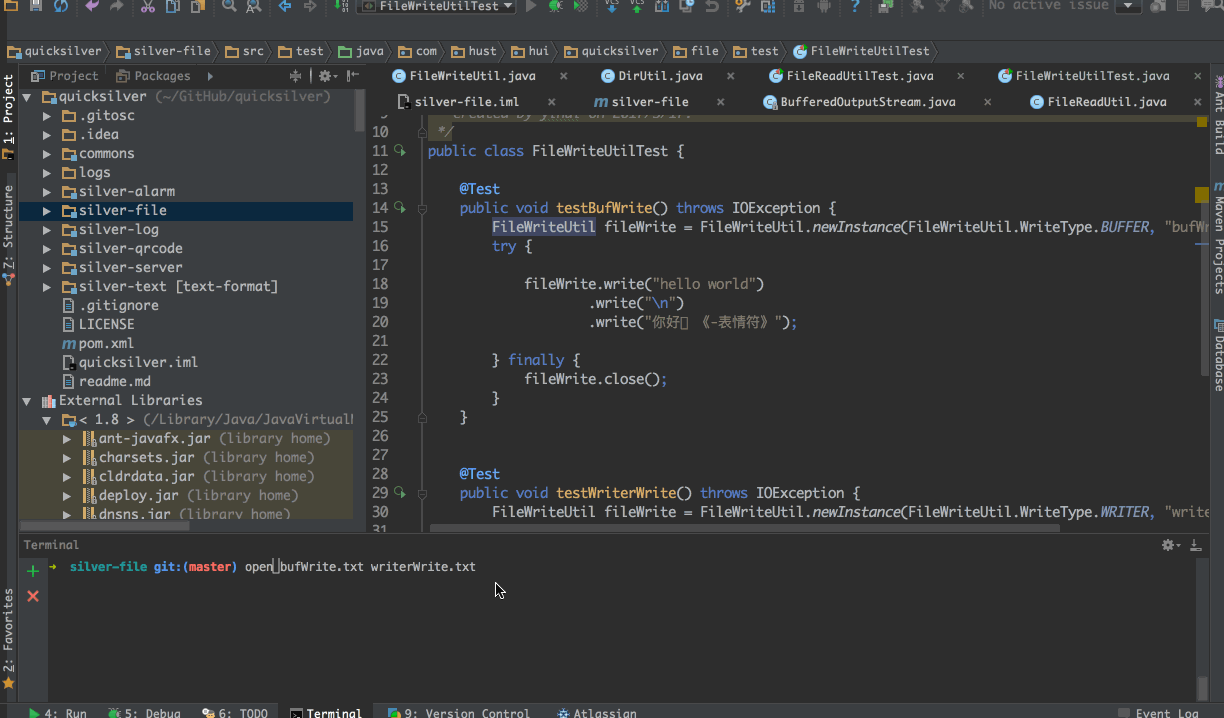Click run gutter icon beside testWriterWrite

click(400, 493)
